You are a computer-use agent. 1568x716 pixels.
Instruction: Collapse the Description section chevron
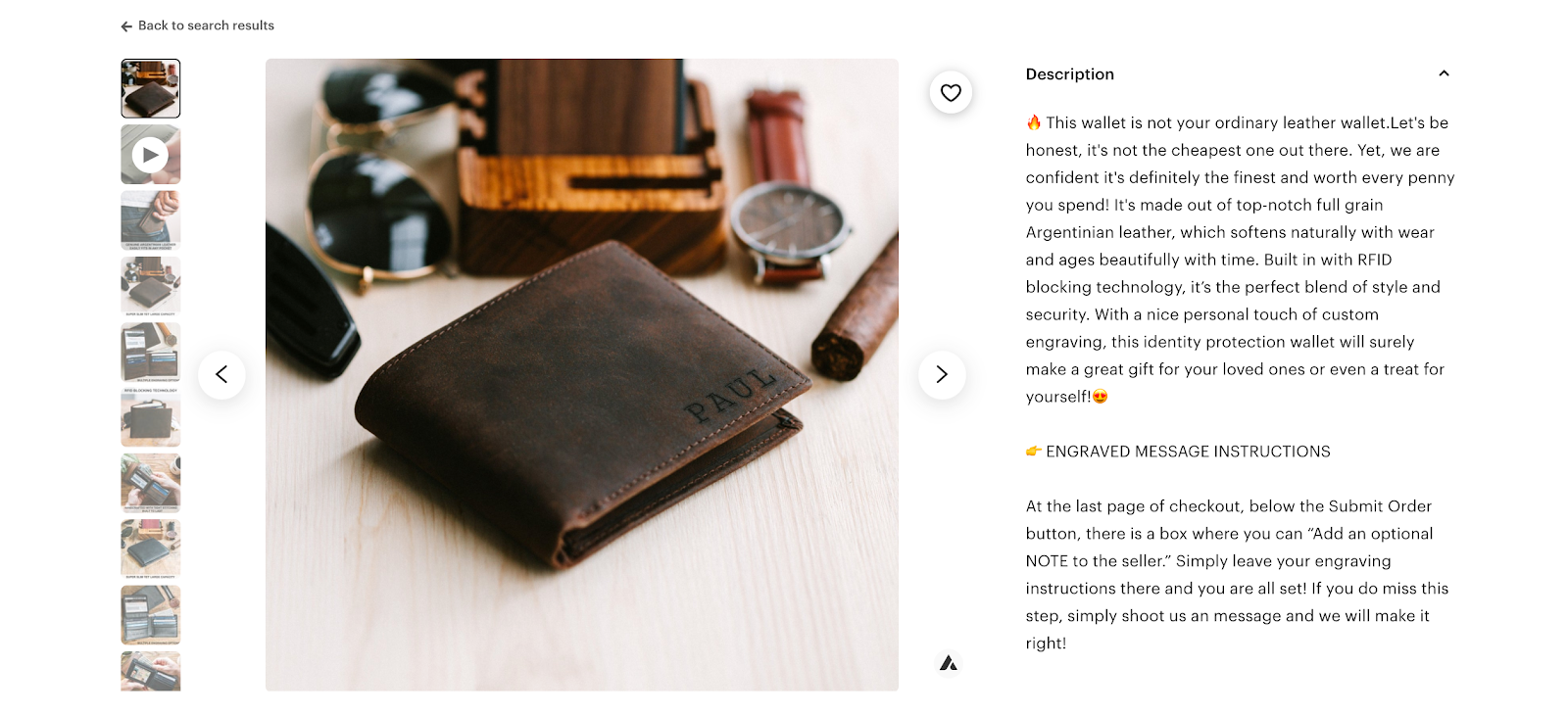(1444, 73)
